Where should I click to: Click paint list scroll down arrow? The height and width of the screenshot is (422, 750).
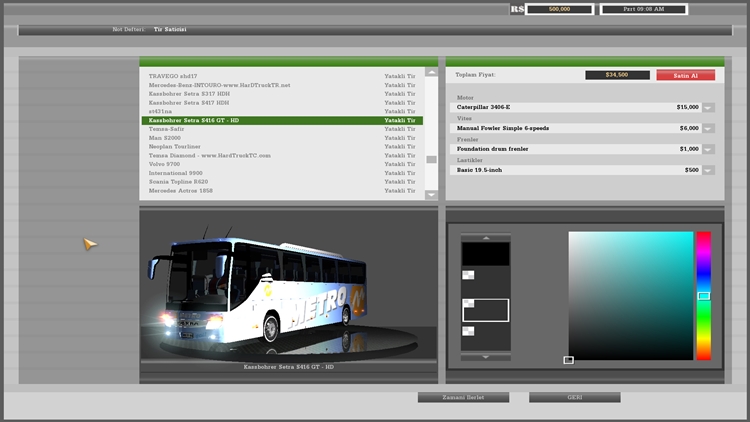coord(485,357)
